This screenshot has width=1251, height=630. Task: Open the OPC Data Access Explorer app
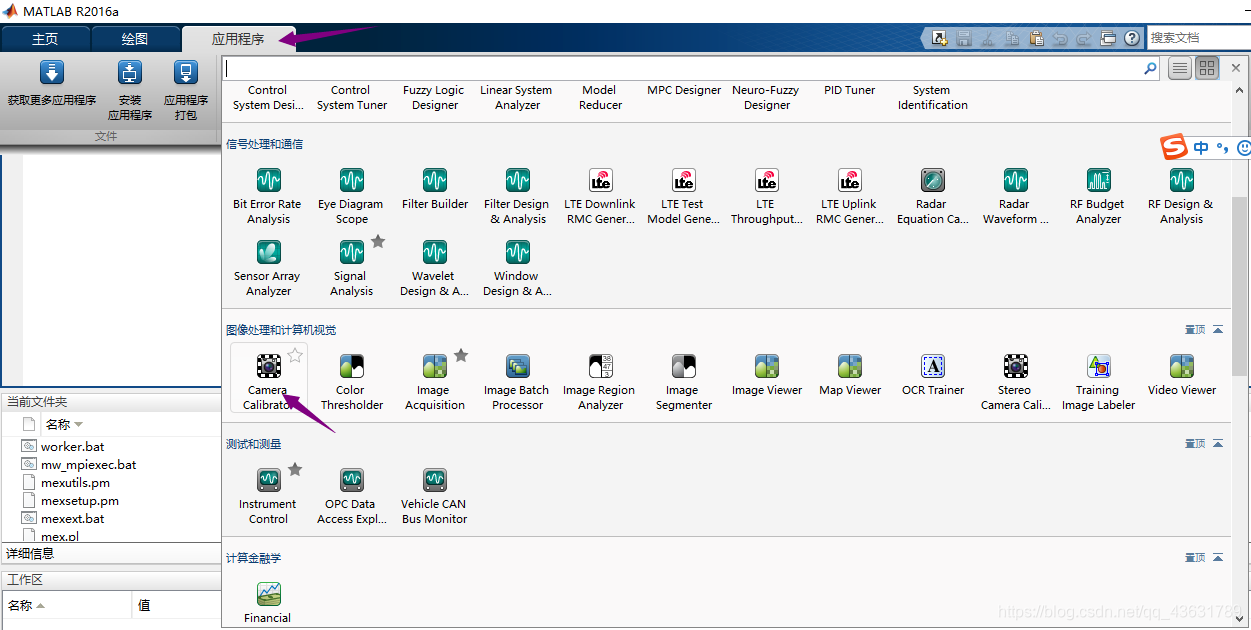click(351, 495)
